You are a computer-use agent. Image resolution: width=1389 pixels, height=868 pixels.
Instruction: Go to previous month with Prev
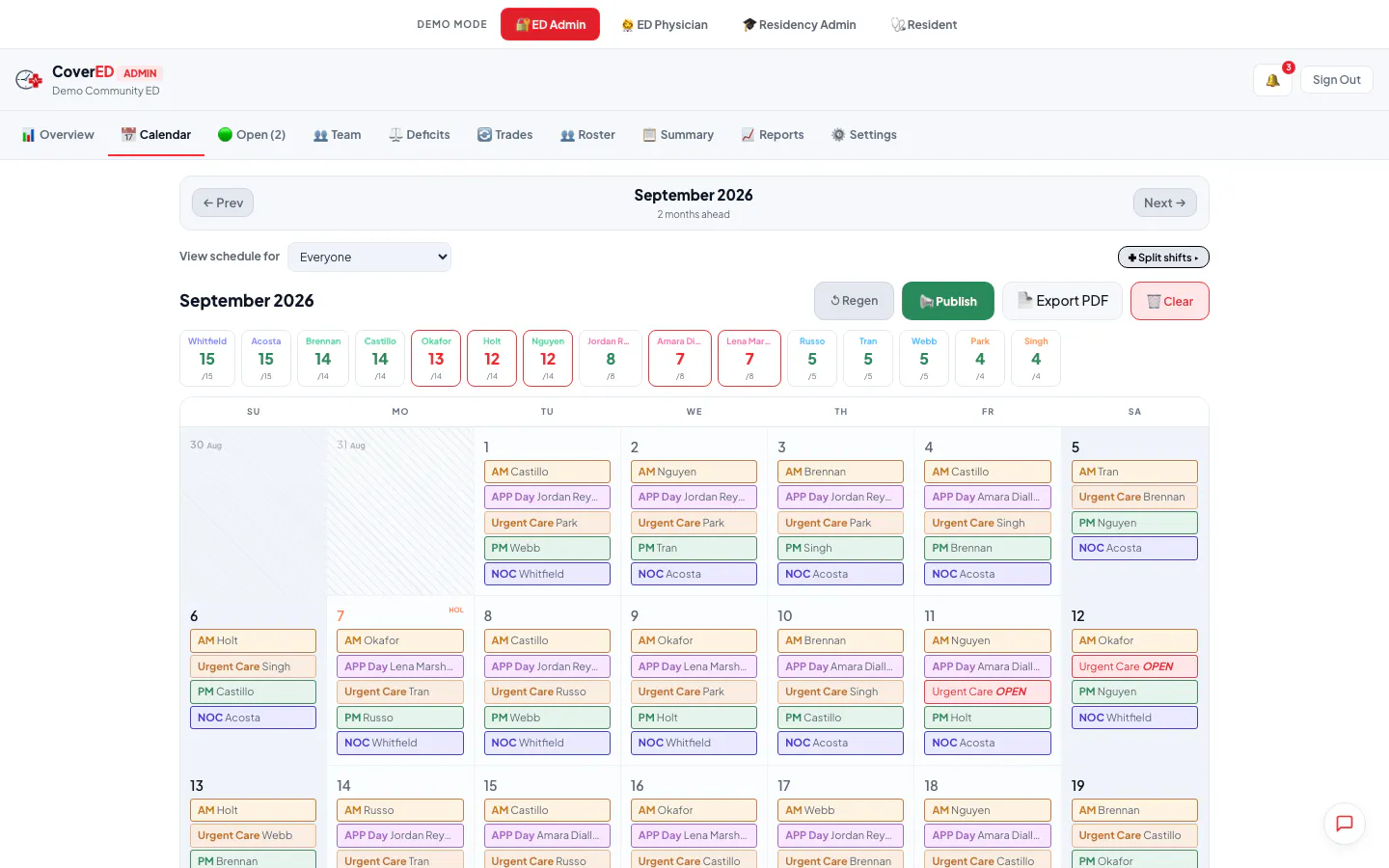223,203
